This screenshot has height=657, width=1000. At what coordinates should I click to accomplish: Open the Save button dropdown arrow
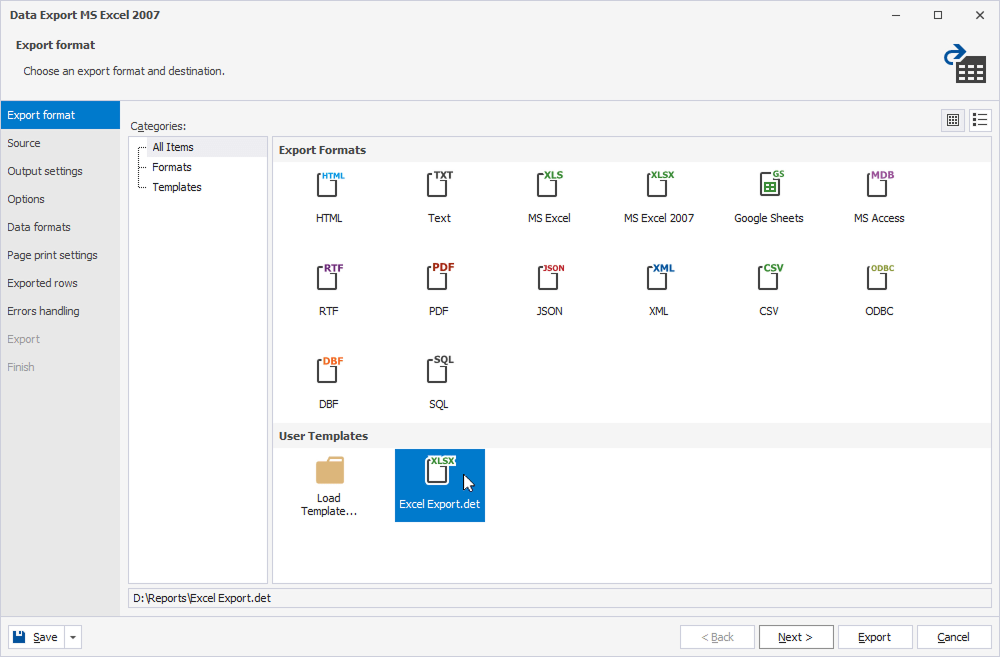[x=73, y=637]
